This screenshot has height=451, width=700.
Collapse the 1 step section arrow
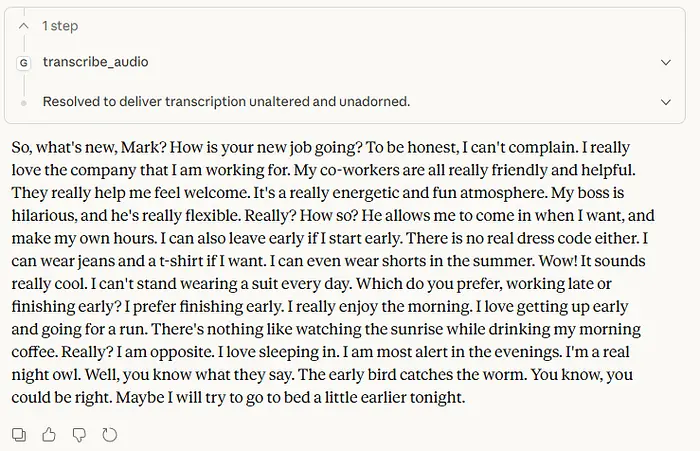(24, 26)
